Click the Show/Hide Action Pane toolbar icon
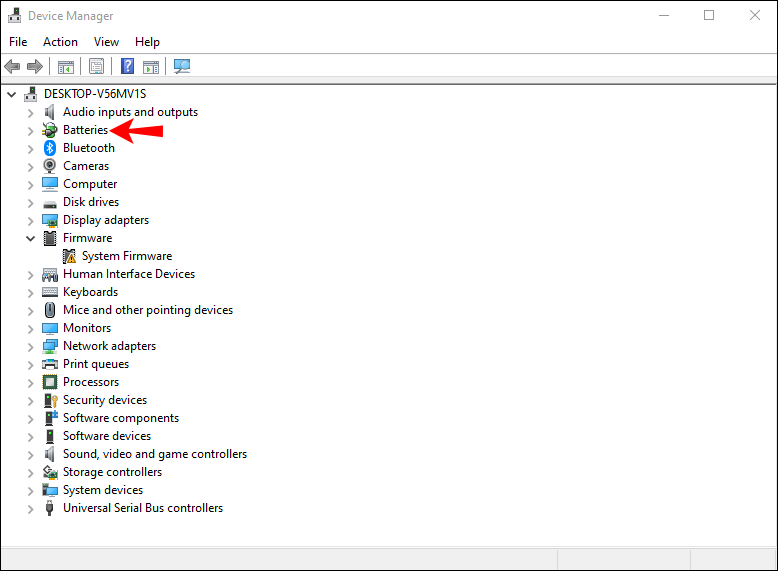 point(151,66)
